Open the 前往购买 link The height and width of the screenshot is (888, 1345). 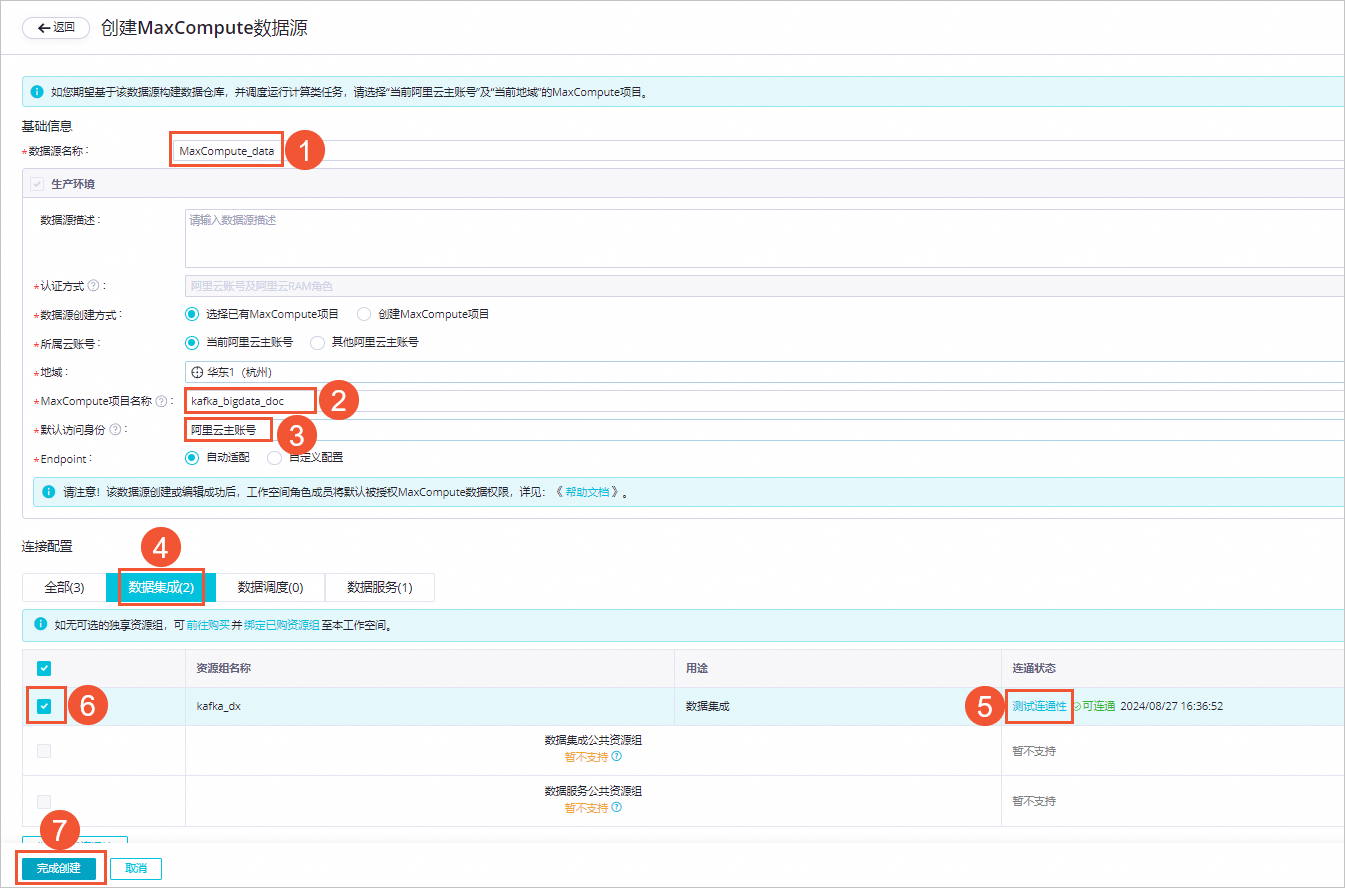coord(209,625)
